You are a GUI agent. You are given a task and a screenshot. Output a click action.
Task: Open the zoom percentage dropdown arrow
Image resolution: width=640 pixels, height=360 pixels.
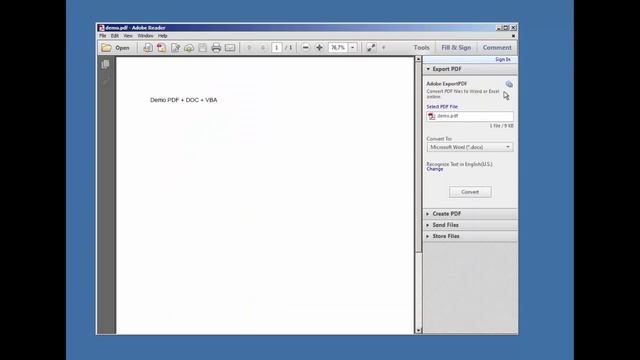(x=353, y=48)
